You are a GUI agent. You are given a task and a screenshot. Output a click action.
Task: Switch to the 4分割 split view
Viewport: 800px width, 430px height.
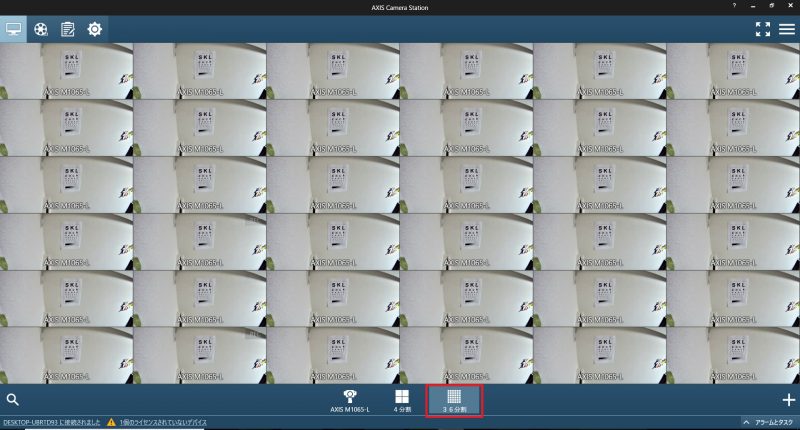[402, 400]
